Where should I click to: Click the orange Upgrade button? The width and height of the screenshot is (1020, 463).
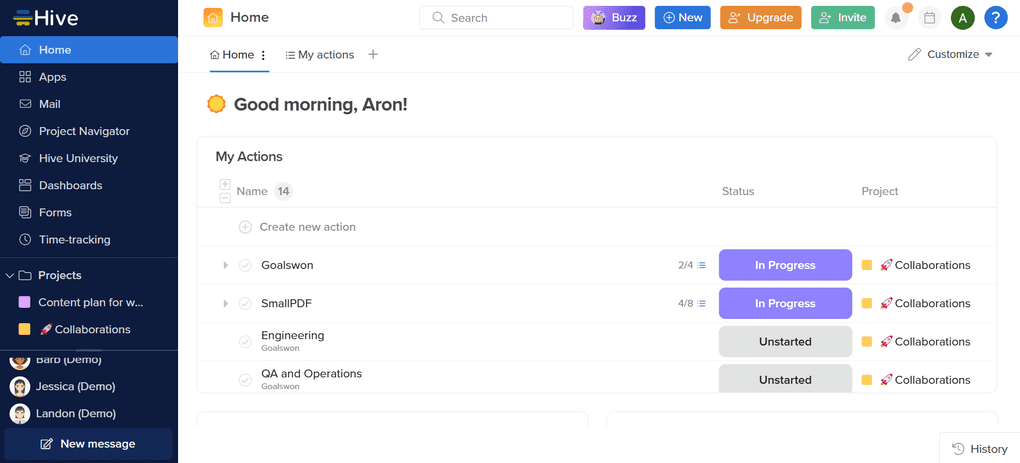[x=760, y=18]
